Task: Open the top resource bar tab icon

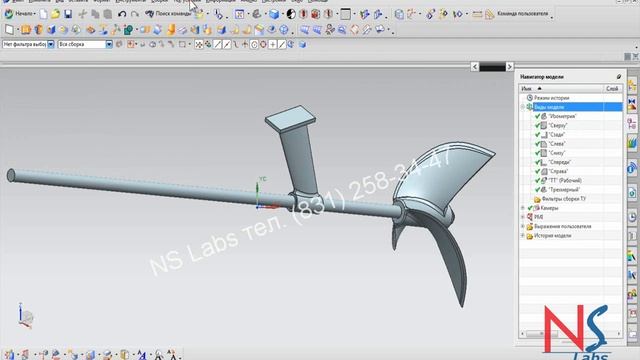Action: click(632, 86)
